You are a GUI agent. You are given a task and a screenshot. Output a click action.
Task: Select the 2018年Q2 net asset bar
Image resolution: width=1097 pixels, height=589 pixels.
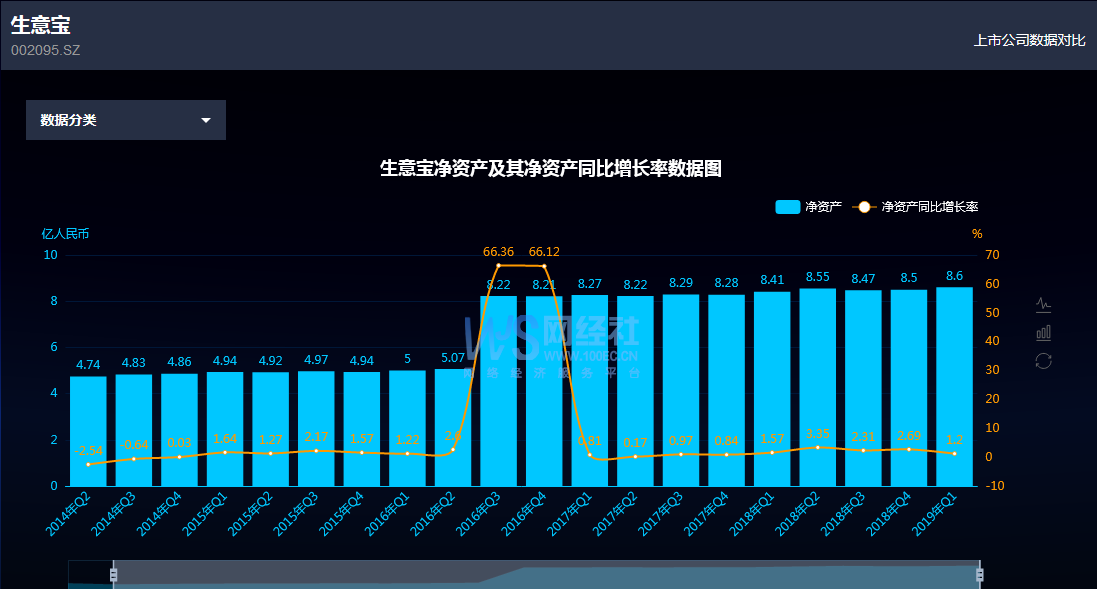818,387
